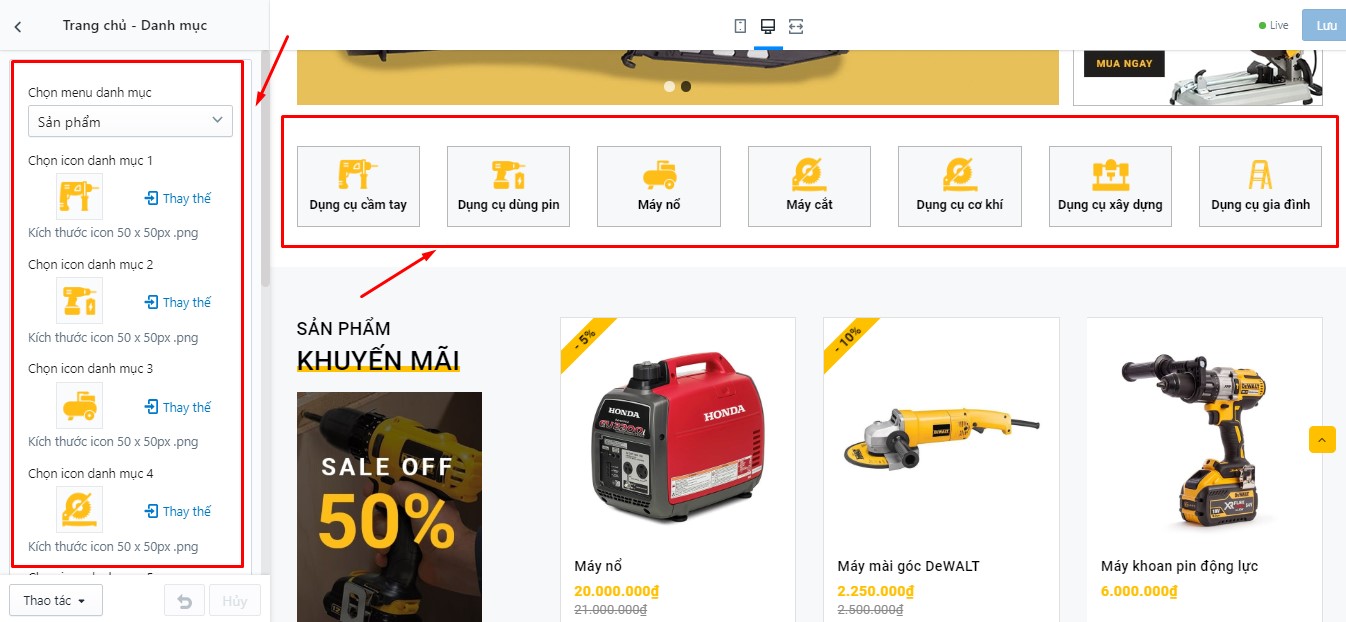This screenshot has height=622, width=1346.
Task: Open the Dụng cụ xây dựng category
Action: coord(1110,186)
